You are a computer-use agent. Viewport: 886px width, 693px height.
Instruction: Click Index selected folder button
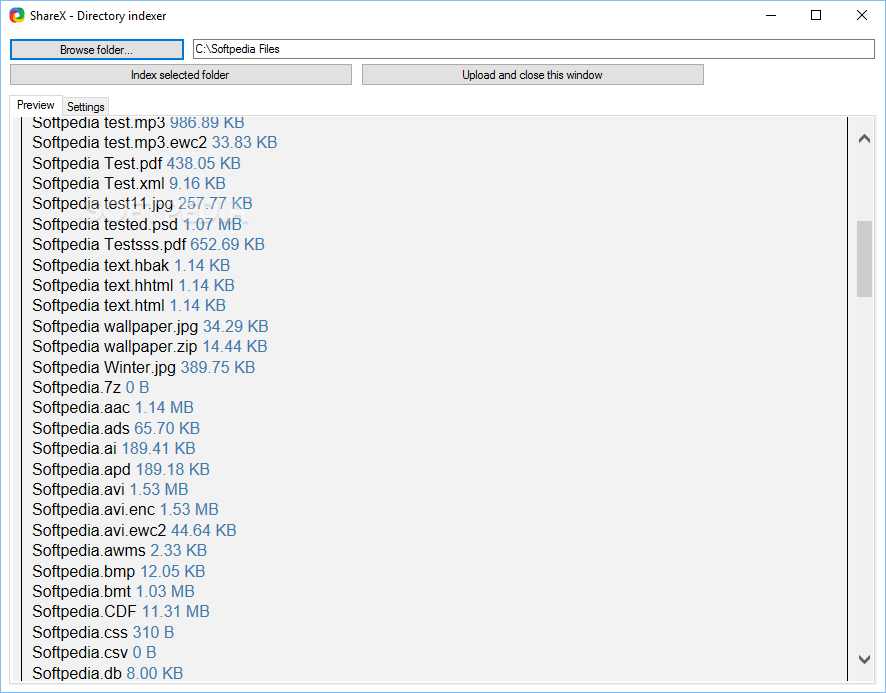point(181,75)
